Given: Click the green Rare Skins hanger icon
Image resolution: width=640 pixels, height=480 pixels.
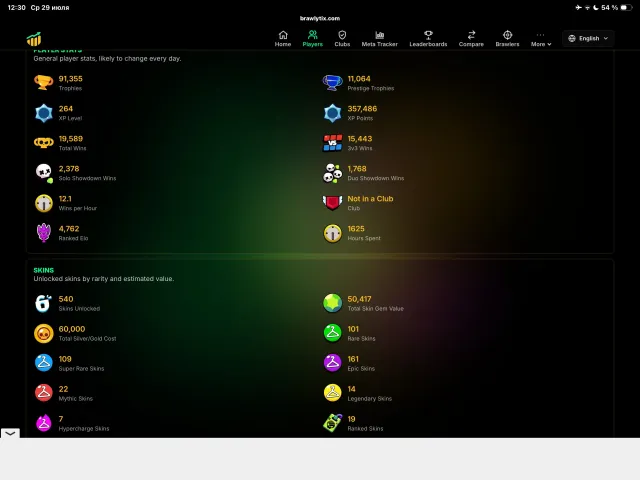Looking at the screenshot, I should coord(332,333).
